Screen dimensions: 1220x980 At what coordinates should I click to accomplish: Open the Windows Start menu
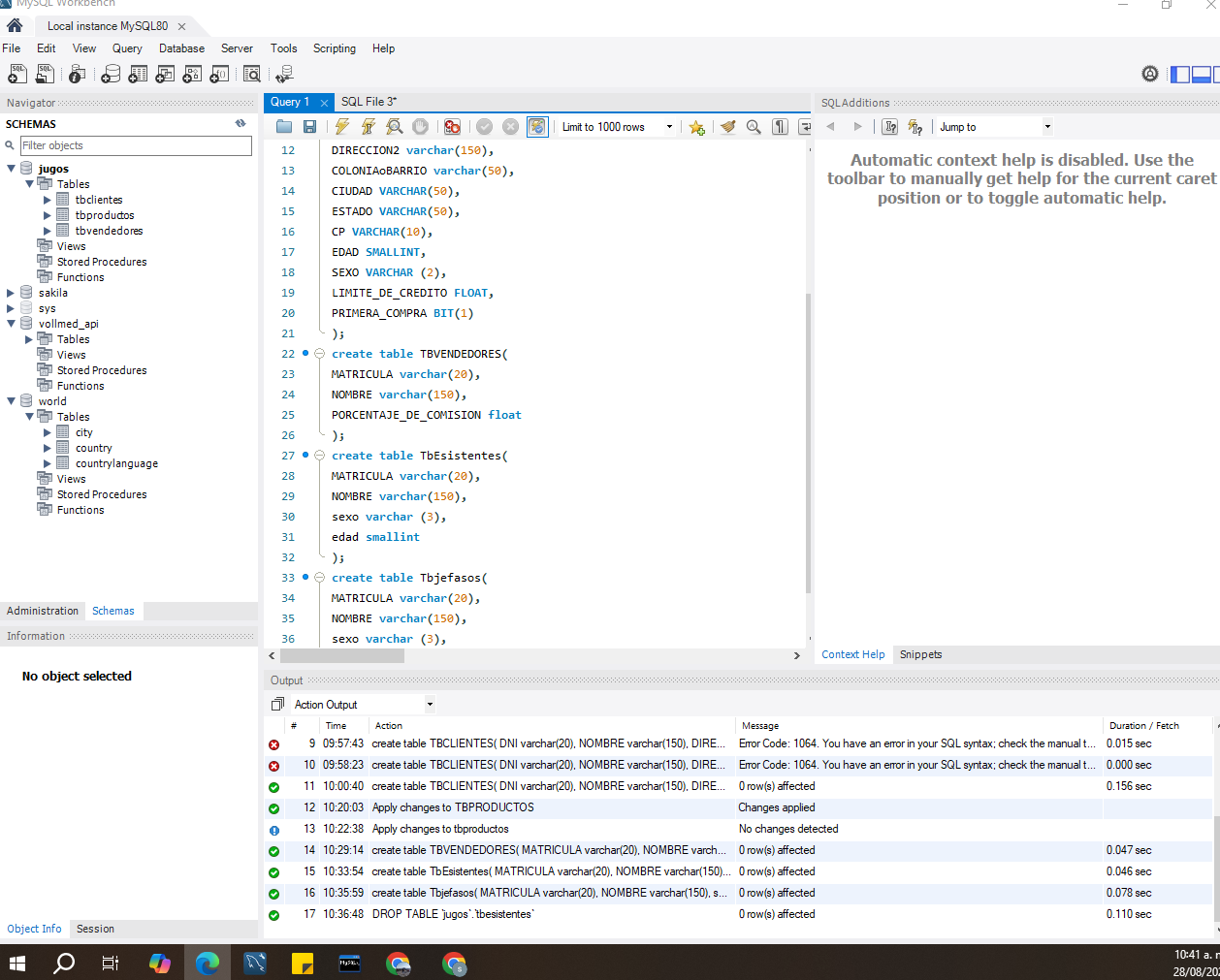click(x=16, y=963)
